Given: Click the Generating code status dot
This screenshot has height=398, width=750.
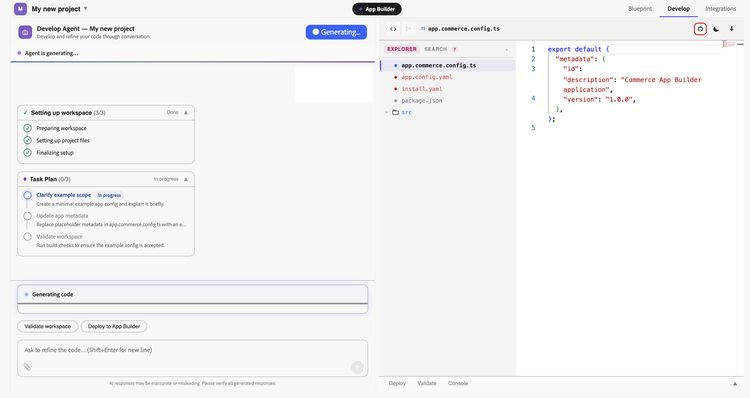Looking at the screenshot, I should 26,294.
